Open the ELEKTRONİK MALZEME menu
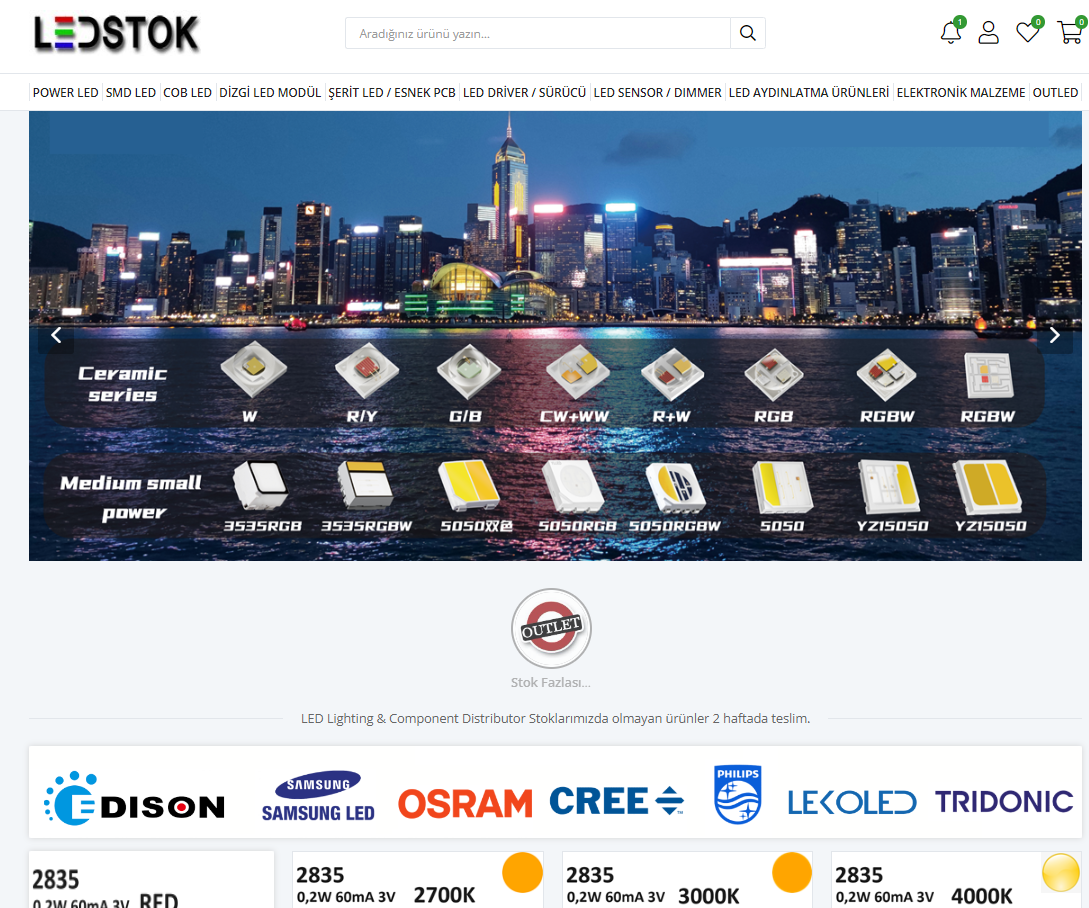 click(961, 92)
